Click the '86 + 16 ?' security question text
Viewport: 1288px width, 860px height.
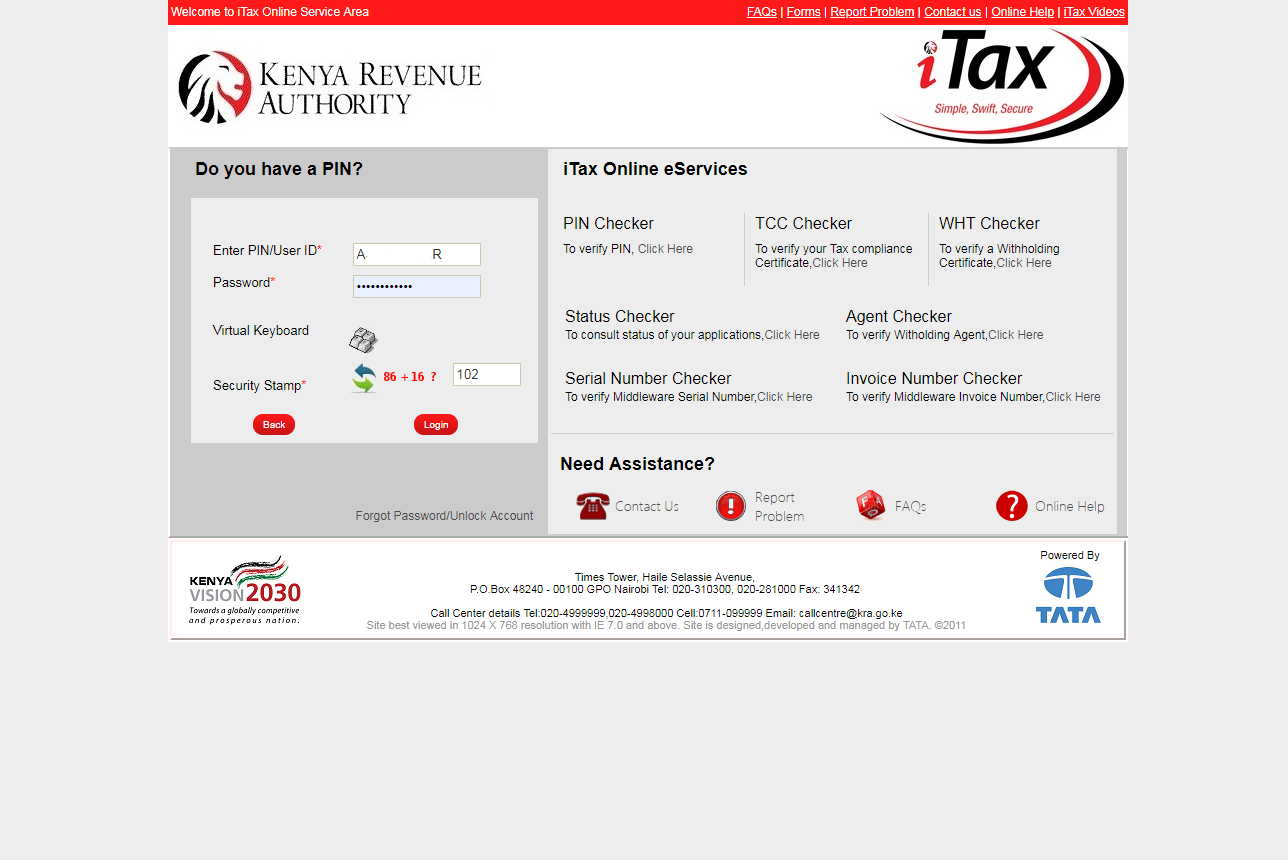tap(410, 377)
